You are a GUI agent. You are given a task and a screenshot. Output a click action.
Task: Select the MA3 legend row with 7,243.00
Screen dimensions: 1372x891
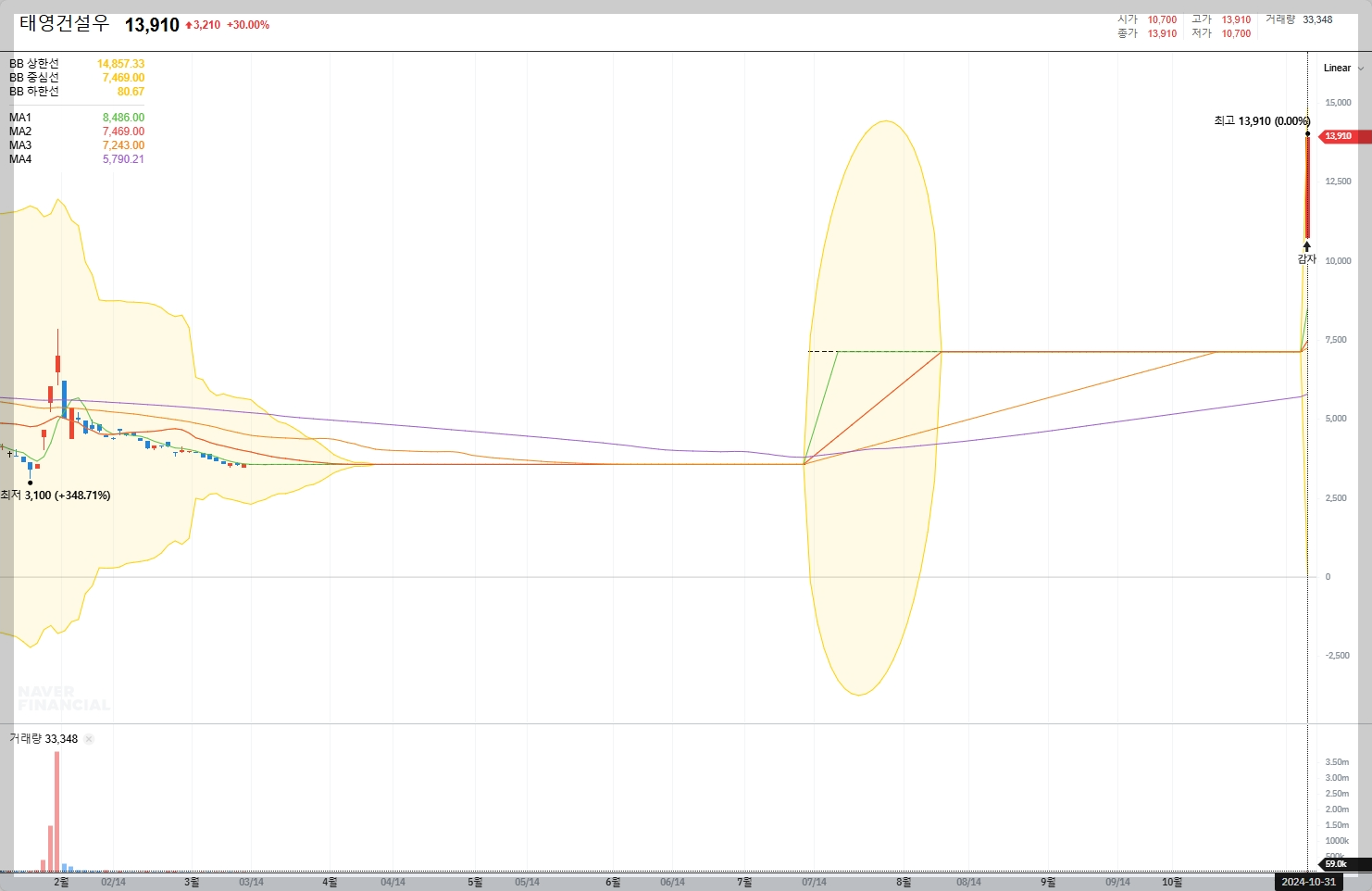(77, 145)
